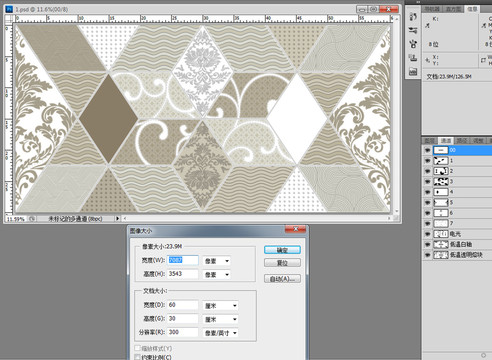
Task: Open the Clone Source stamp panel icon
Action: coord(413,58)
